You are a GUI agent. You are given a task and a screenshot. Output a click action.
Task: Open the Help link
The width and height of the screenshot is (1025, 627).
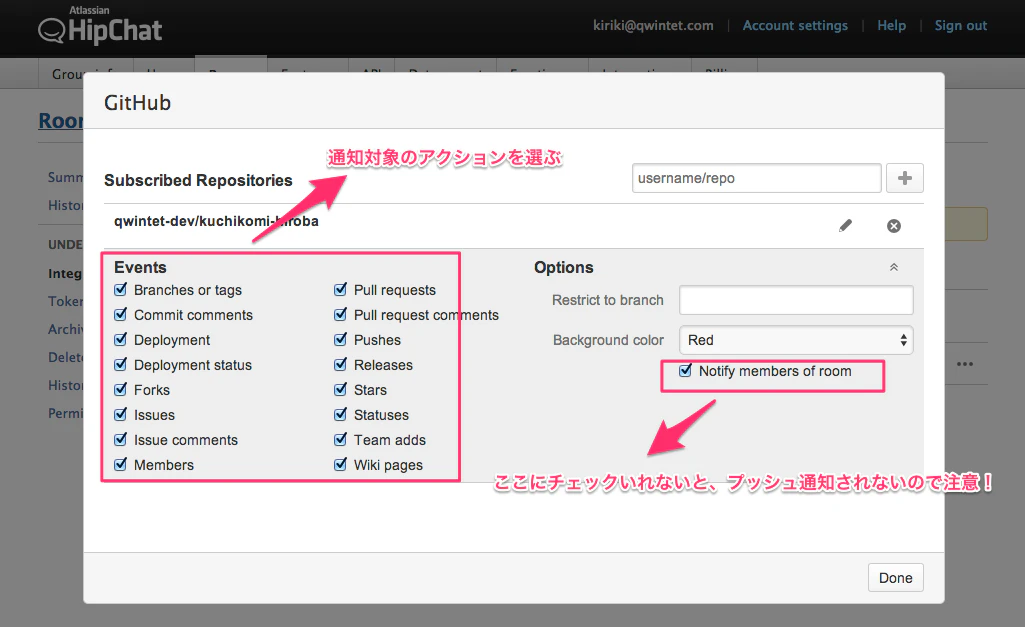coord(892,25)
